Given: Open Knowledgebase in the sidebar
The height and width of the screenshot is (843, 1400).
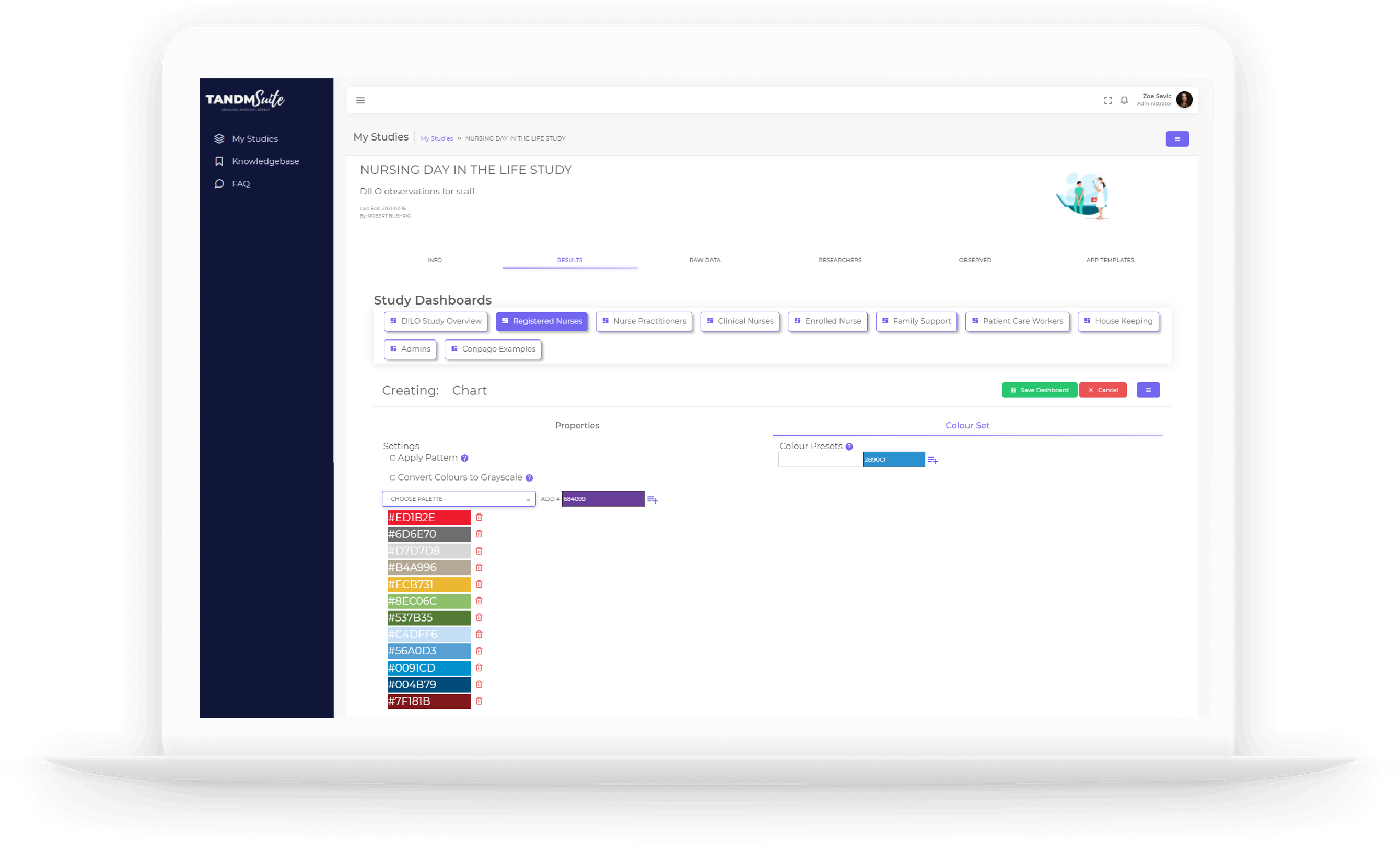Looking at the screenshot, I should pos(265,161).
